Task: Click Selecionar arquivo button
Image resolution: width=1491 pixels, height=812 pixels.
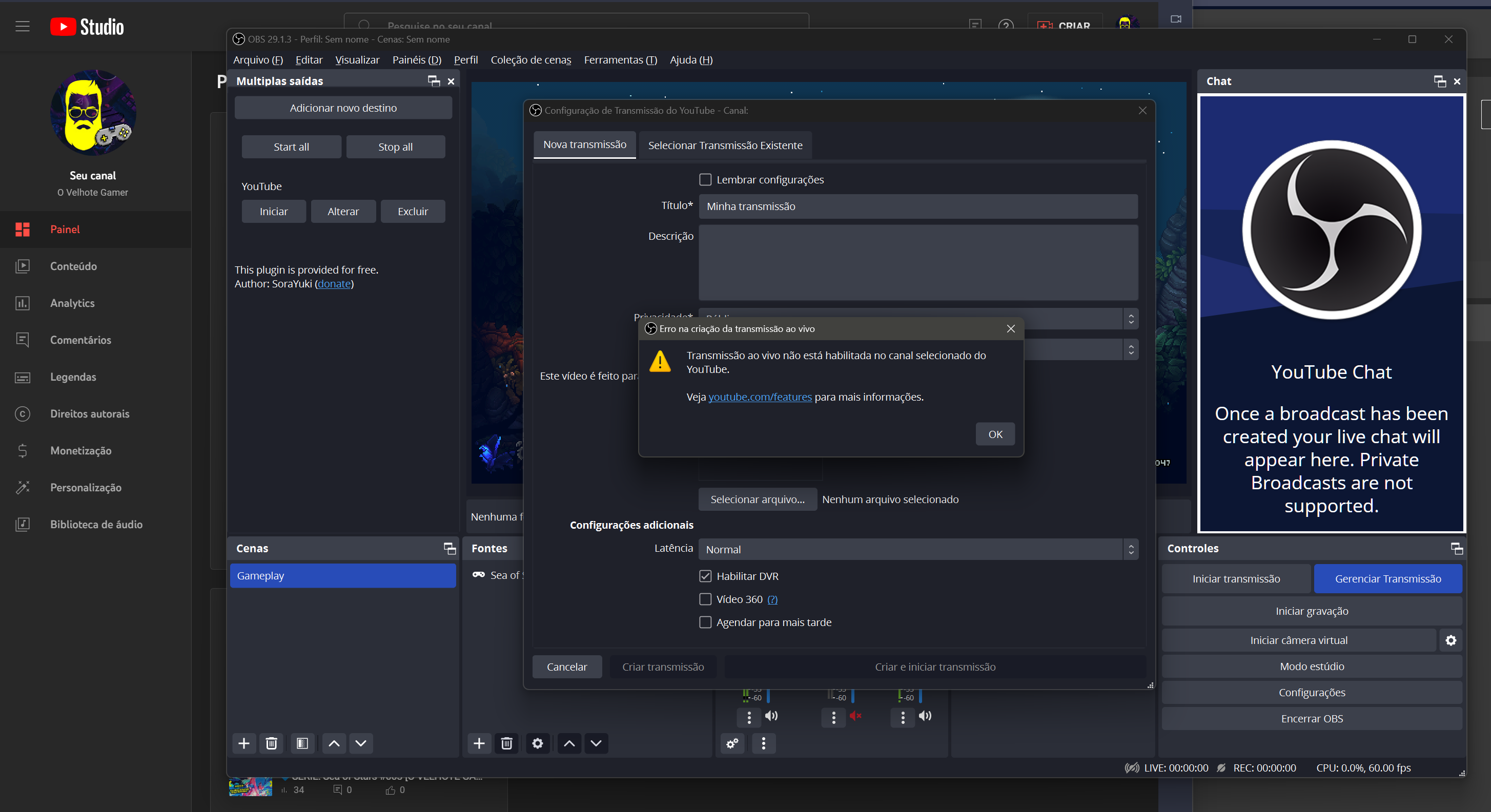Action: [x=758, y=499]
